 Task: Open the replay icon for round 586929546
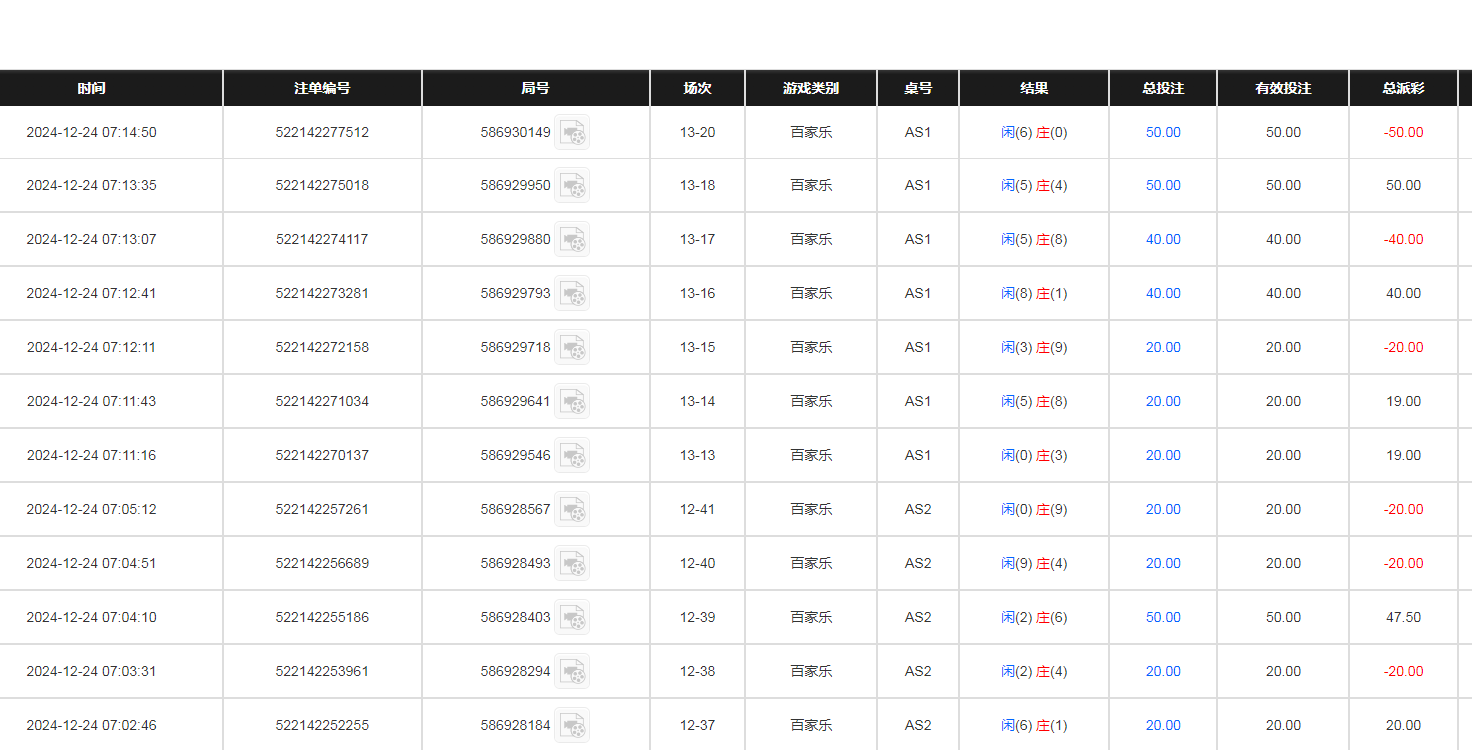point(572,455)
